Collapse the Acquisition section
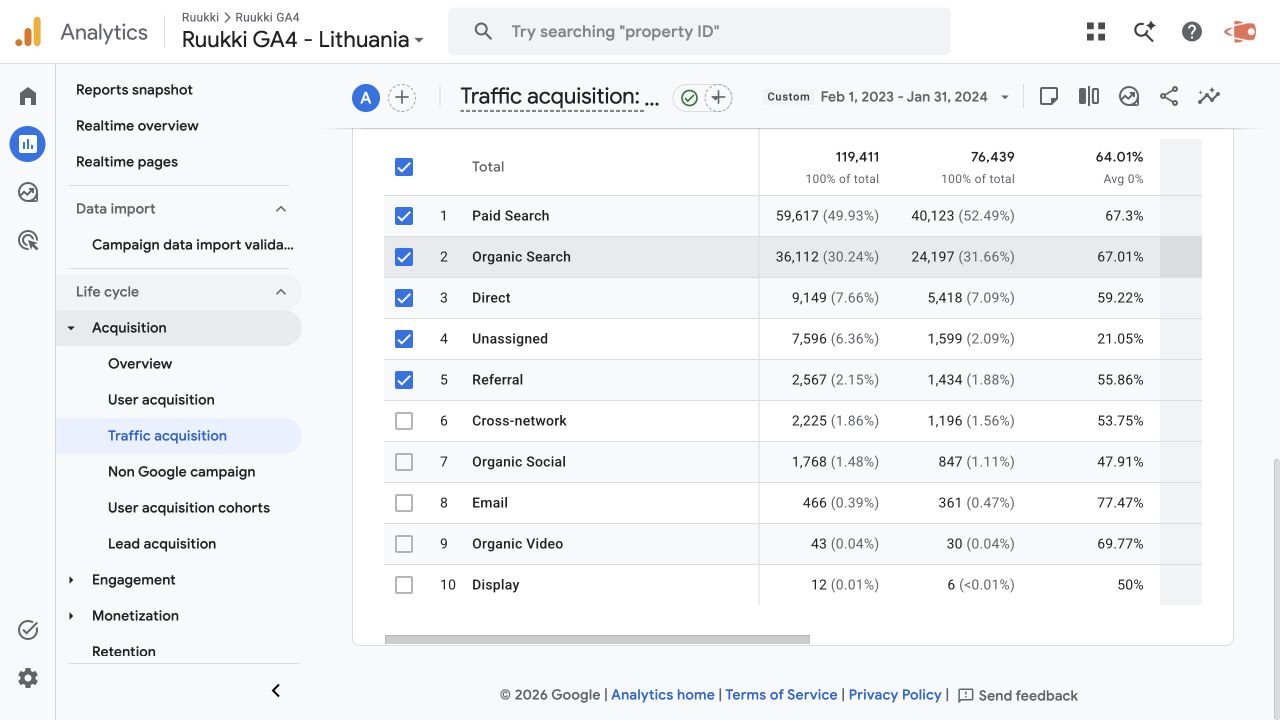1280x720 pixels. [71, 328]
